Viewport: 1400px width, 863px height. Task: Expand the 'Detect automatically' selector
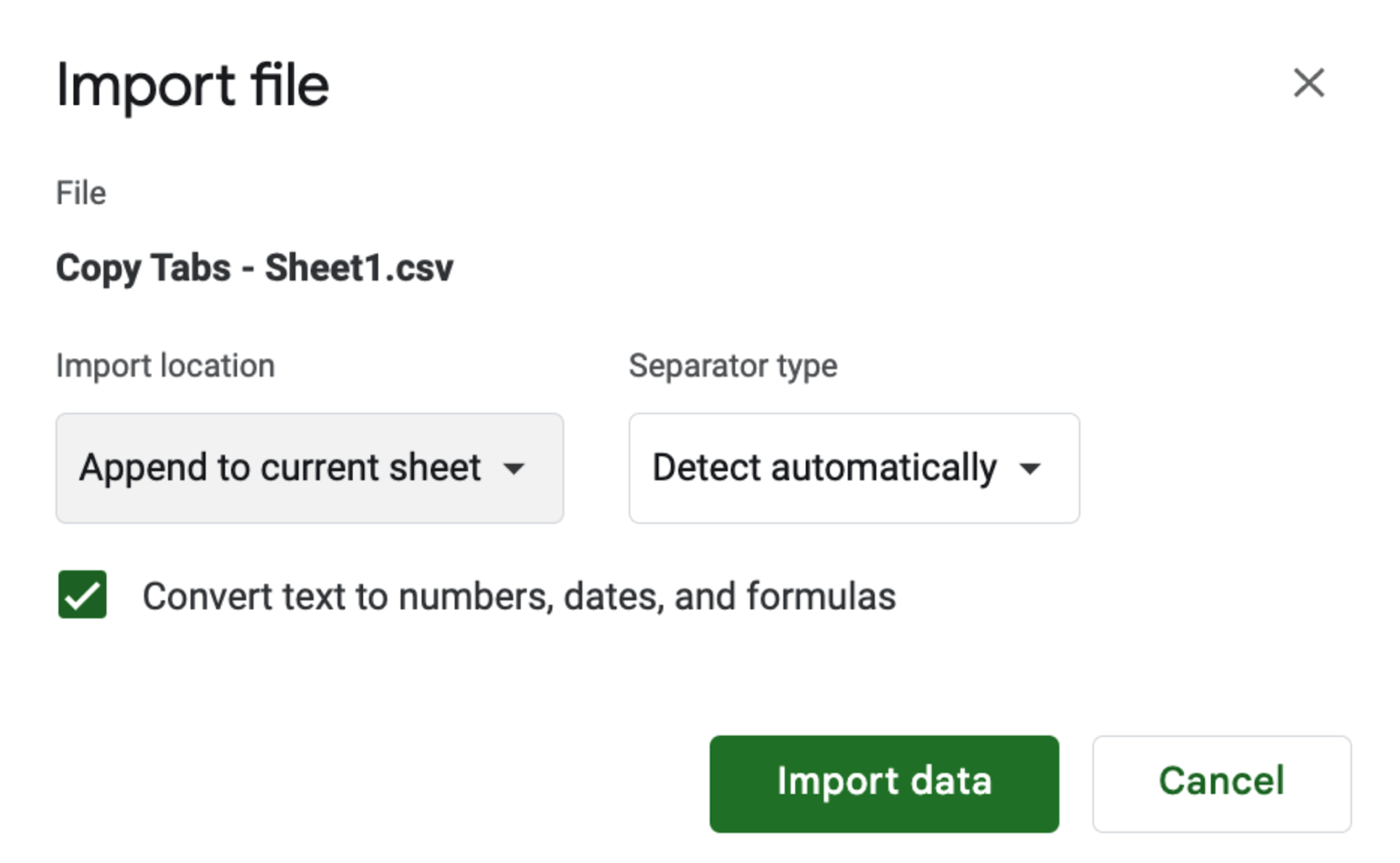tap(853, 468)
